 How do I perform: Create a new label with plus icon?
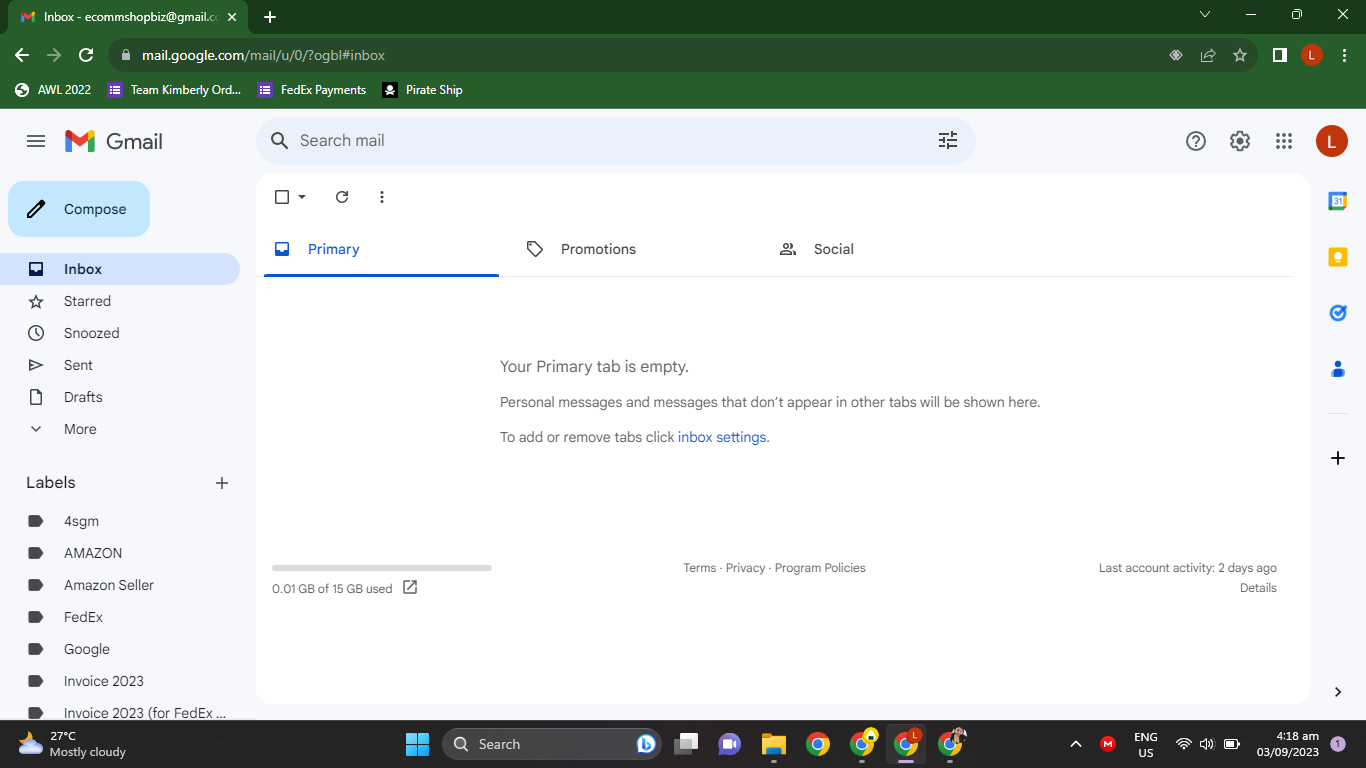[222, 483]
